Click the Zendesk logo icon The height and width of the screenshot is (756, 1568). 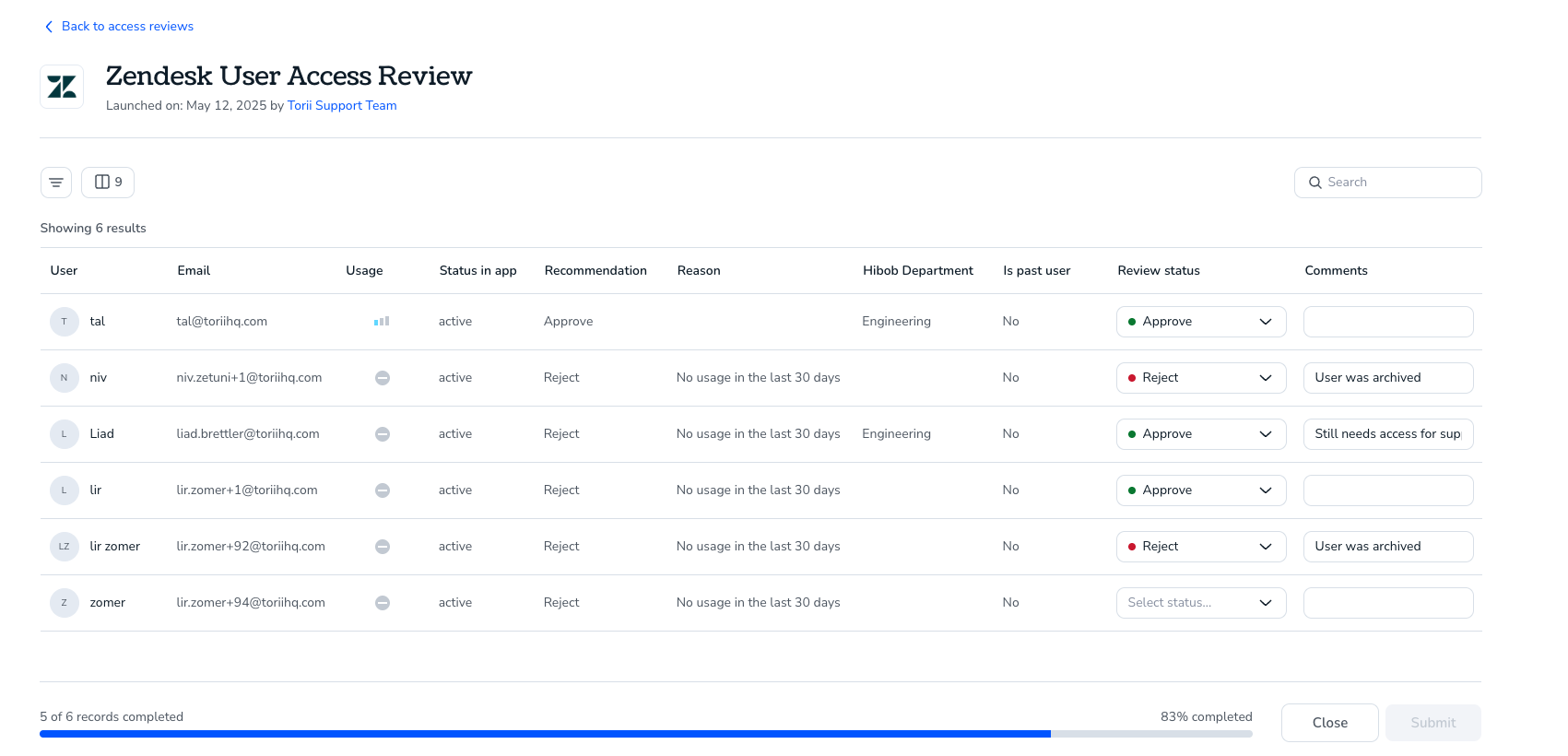click(x=62, y=87)
